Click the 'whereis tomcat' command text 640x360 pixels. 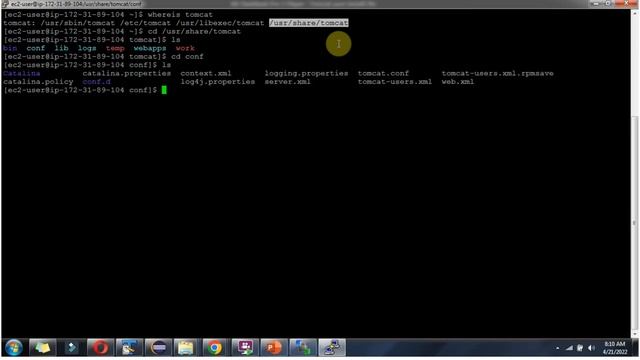(x=180, y=15)
